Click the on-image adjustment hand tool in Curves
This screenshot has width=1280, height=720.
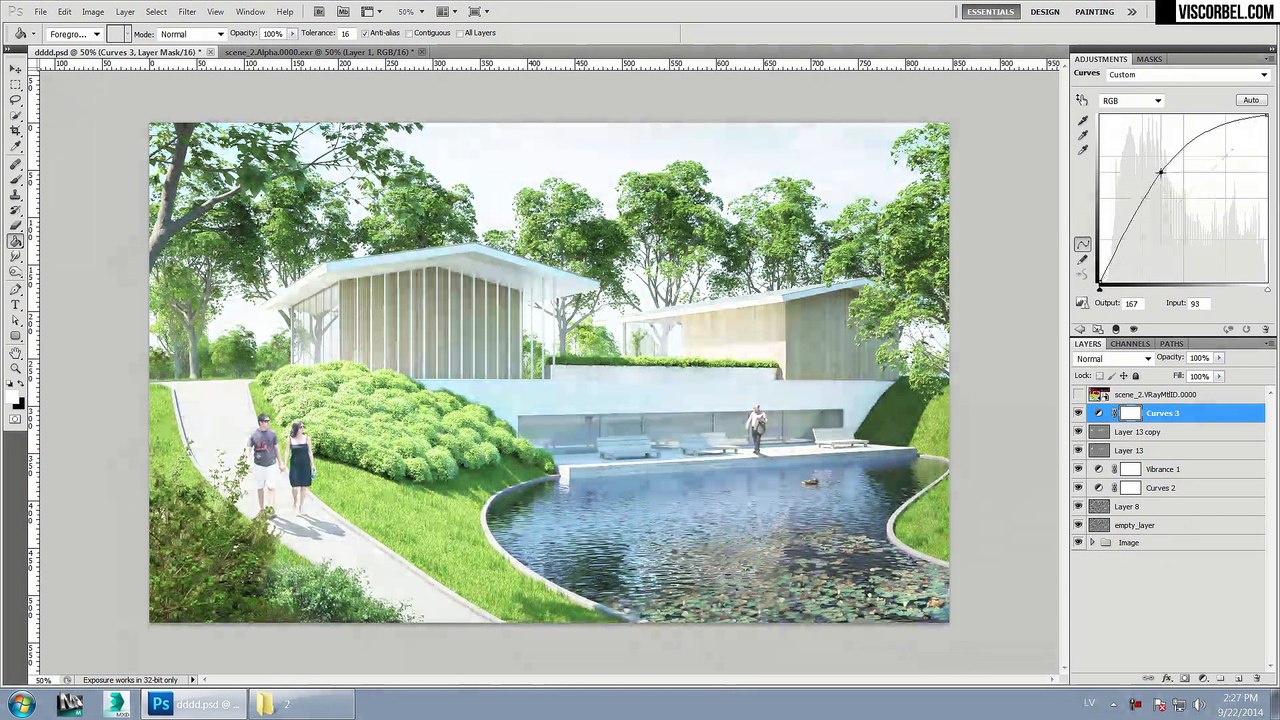tap(1082, 100)
